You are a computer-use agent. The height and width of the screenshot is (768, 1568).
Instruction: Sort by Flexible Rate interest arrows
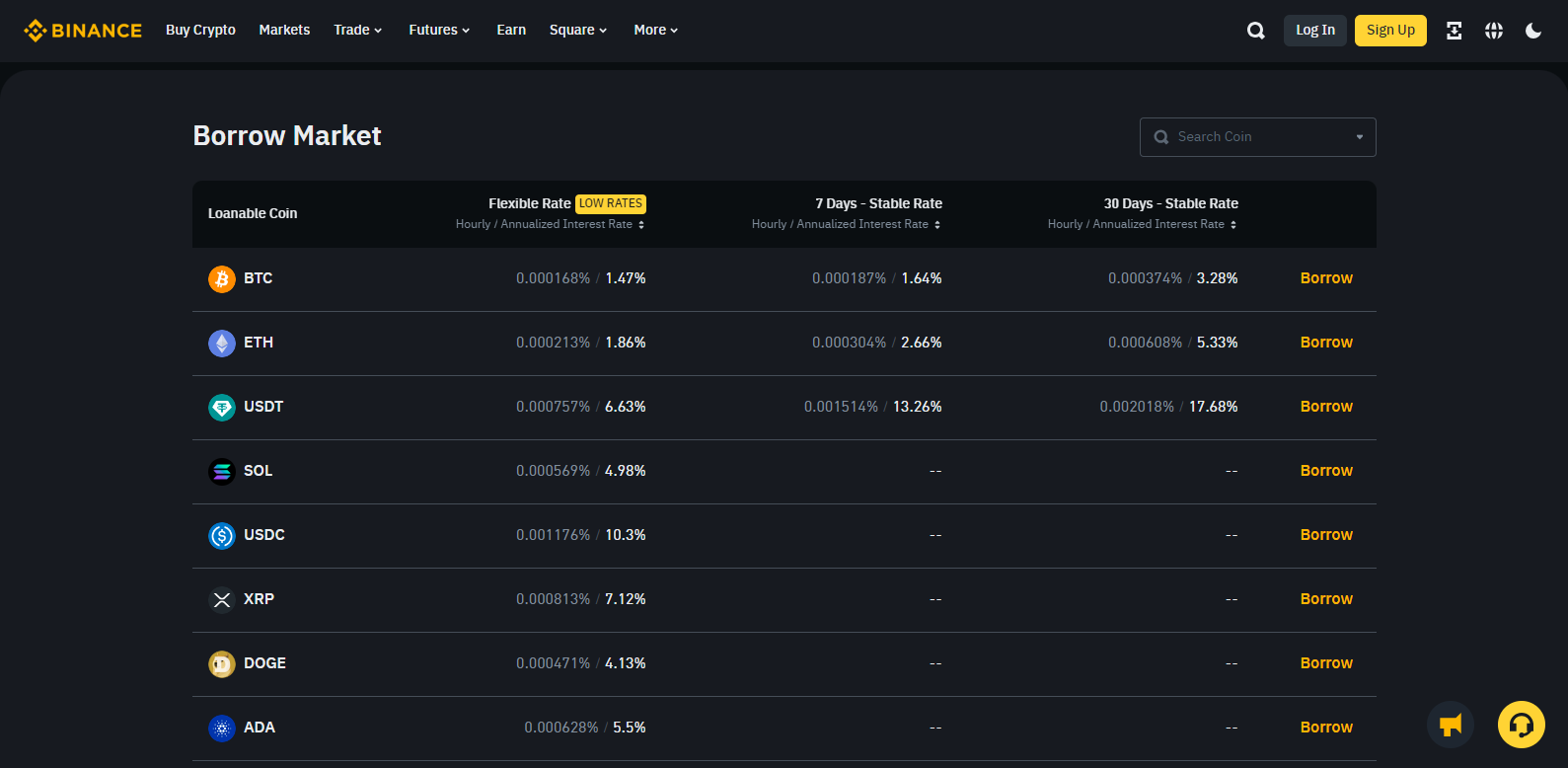click(641, 225)
